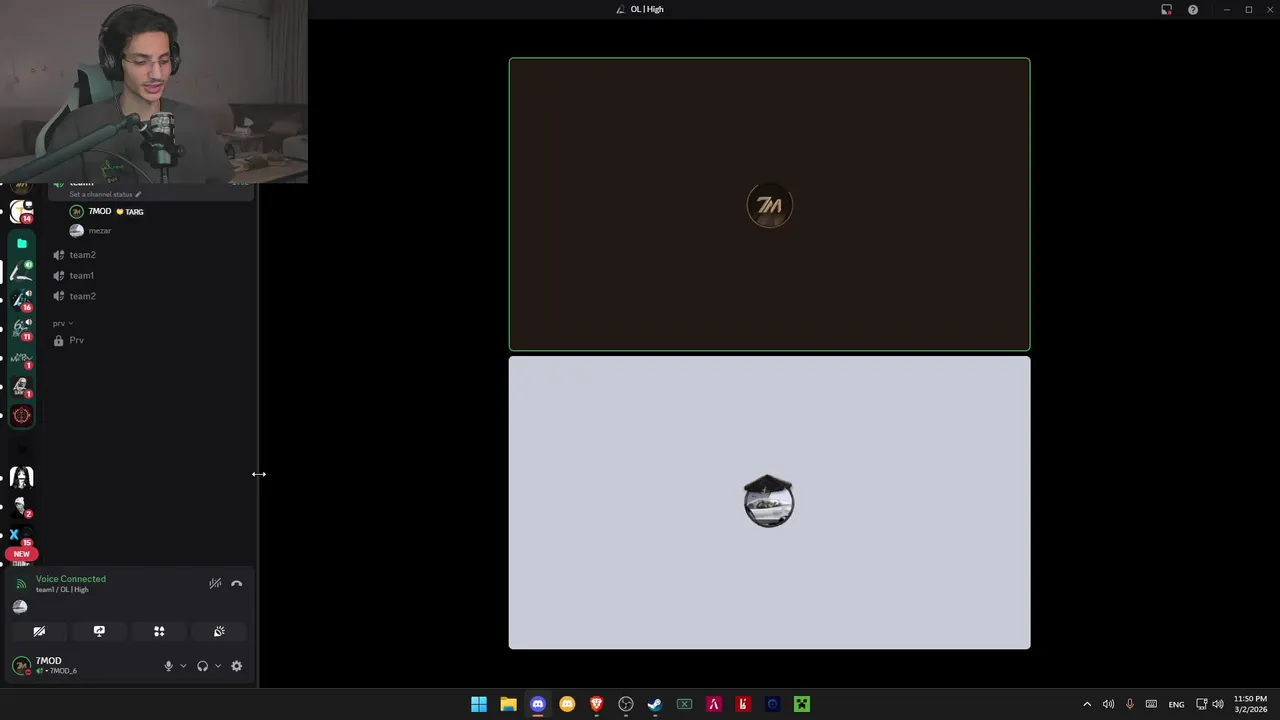Open Voice Connected details
Image resolution: width=1280 pixels, height=720 pixels.
pyautogui.click(x=70, y=579)
